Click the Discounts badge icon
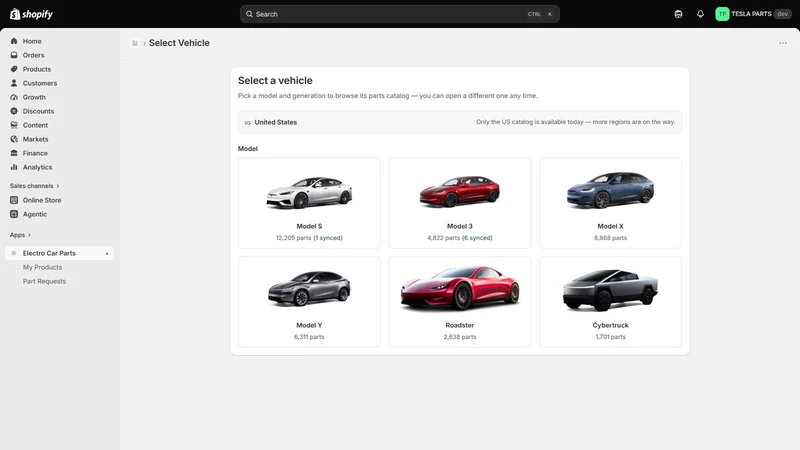 [14, 111]
